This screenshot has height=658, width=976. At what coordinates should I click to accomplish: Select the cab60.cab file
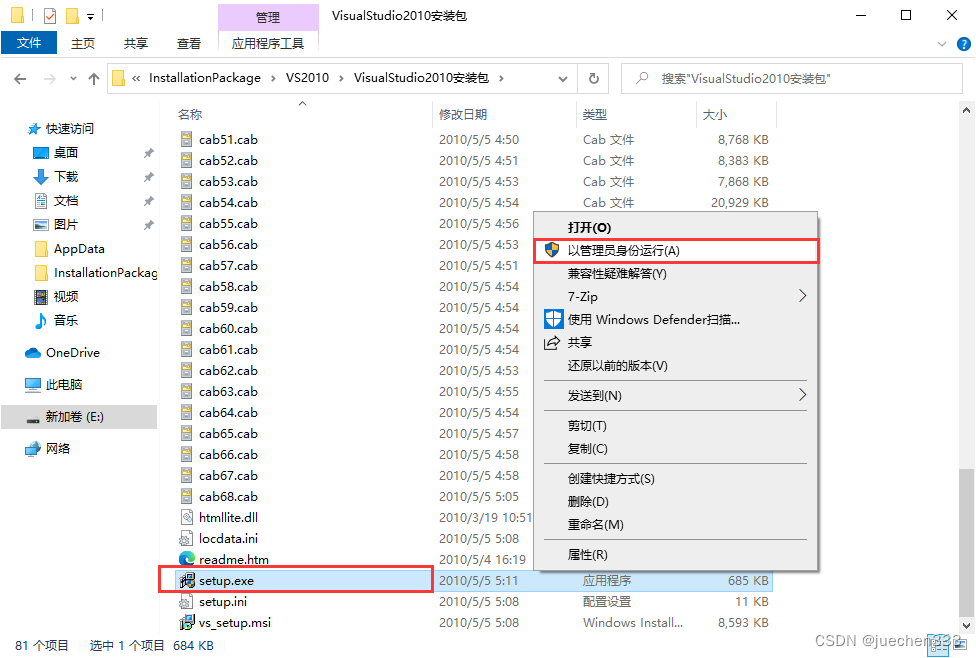[x=228, y=329]
